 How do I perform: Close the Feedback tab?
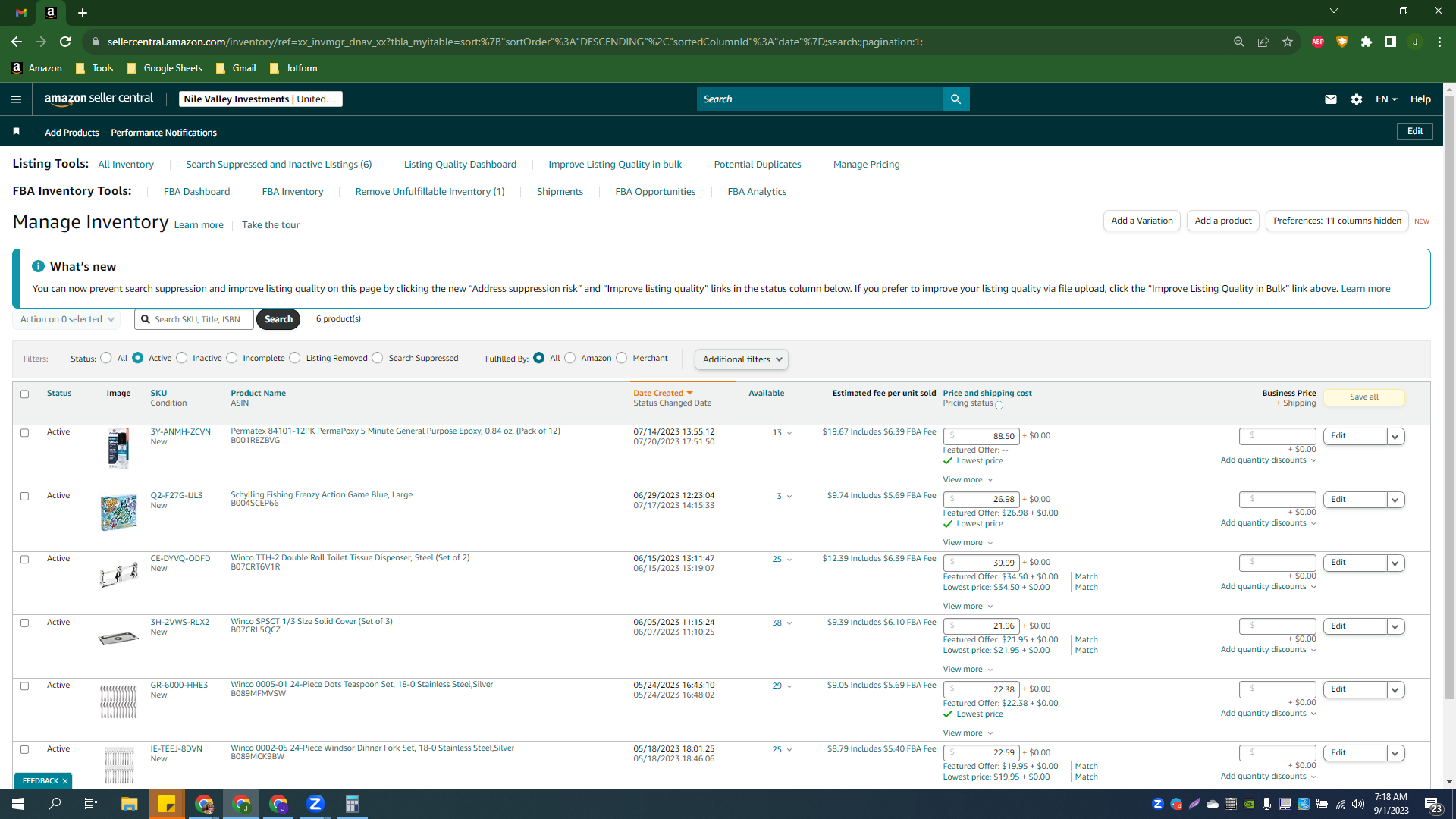(65, 781)
